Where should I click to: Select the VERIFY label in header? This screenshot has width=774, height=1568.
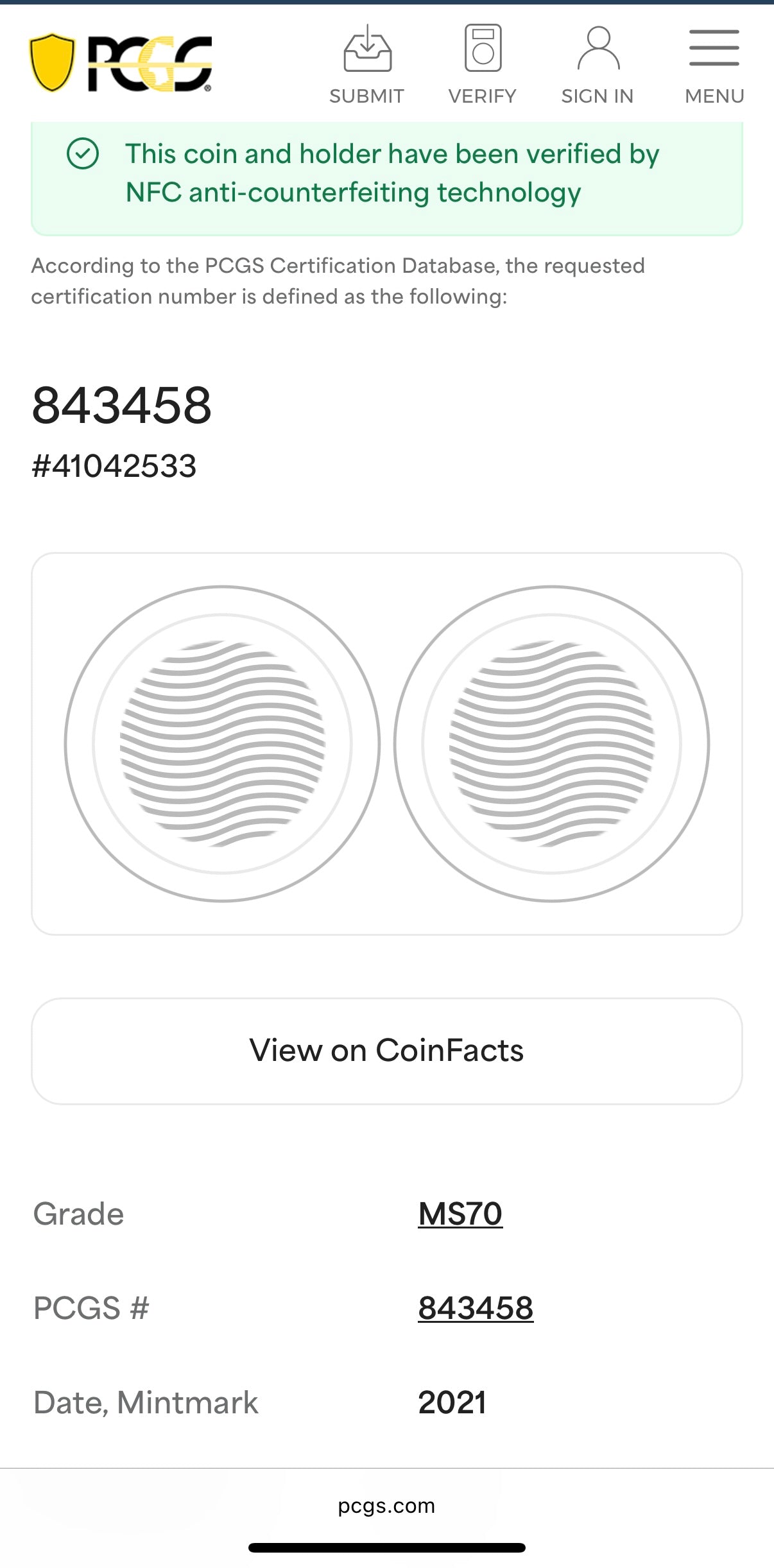tap(482, 96)
